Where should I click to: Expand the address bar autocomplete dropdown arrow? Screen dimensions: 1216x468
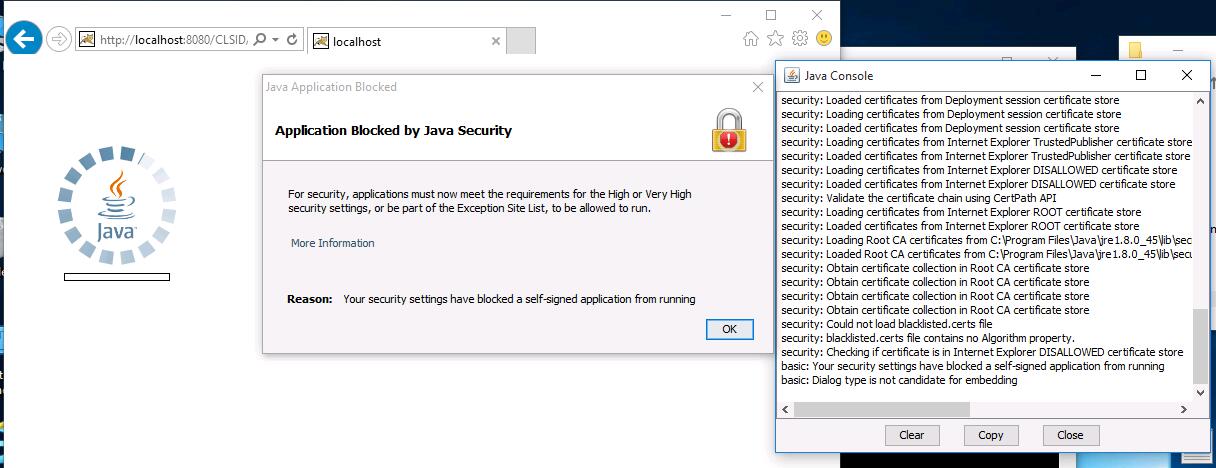pos(275,40)
